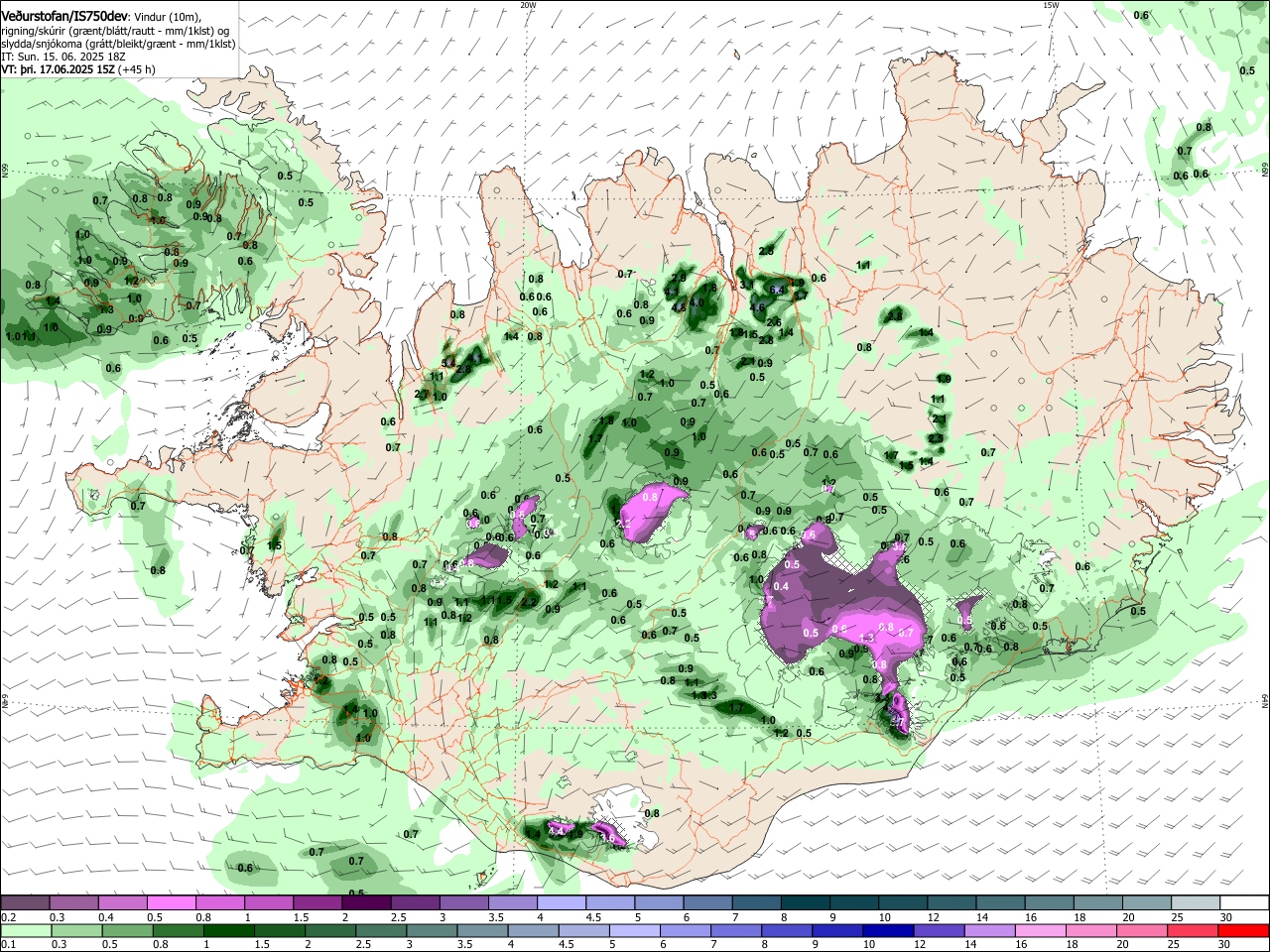1270x952 pixels.
Task: Click the 'VT: þri. 17.06.2025 15Z (+45 h)' line
Action: coord(78,70)
